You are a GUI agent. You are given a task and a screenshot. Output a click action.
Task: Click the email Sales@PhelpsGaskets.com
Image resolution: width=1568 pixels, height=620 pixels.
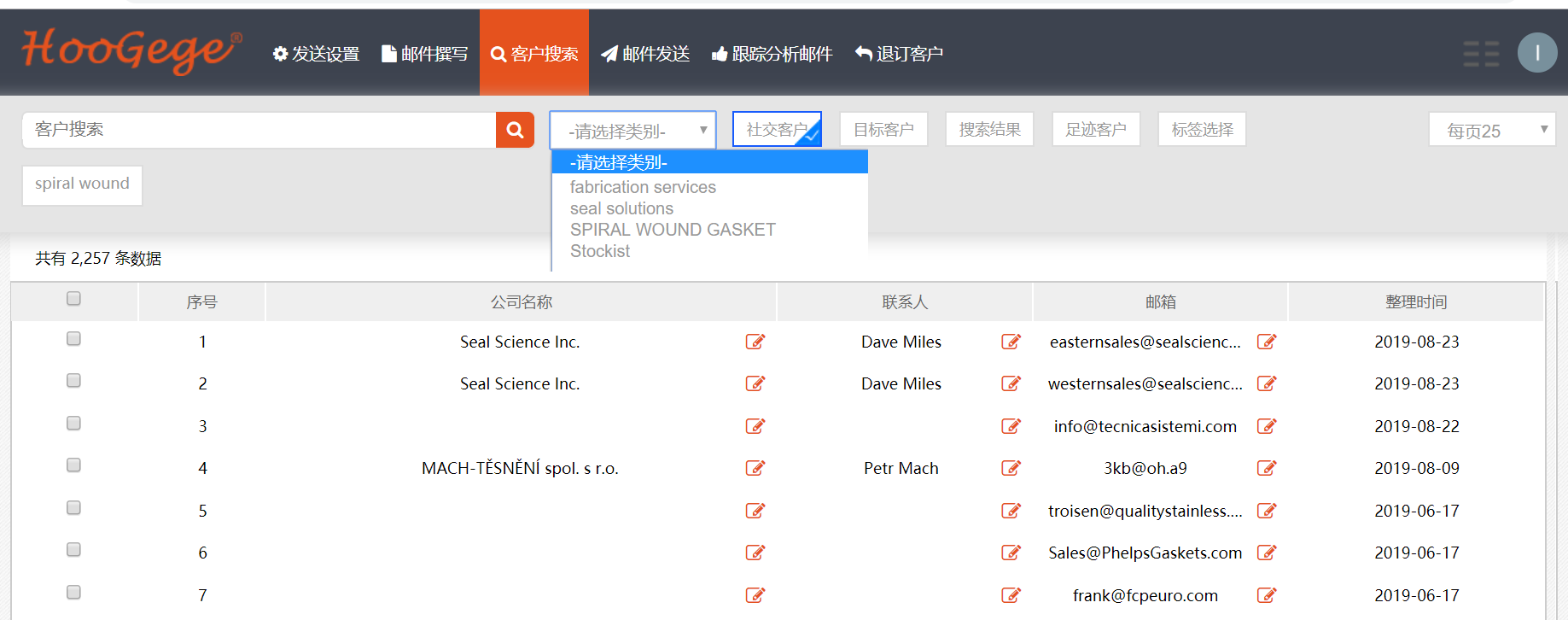pos(1145,553)
